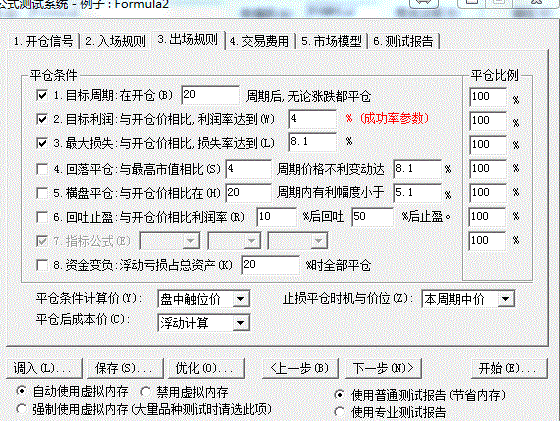Toggle the 2.目标利润 checkbox
Image resolution: width=560 pixels, height=421 pixels.
(42, 119)
